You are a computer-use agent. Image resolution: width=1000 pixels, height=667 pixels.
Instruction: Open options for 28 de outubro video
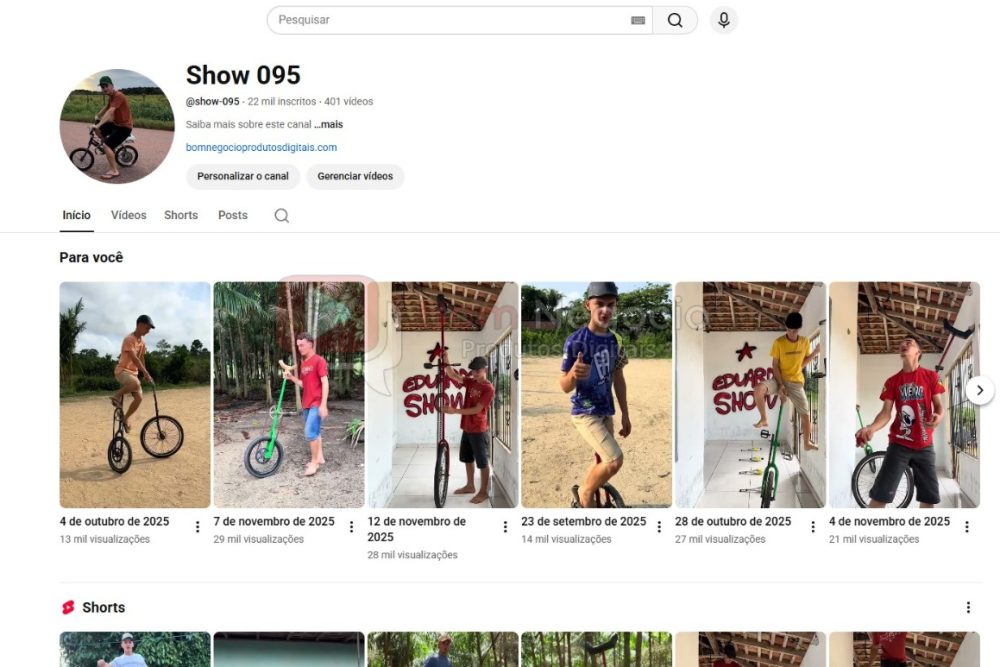[813, 527]
